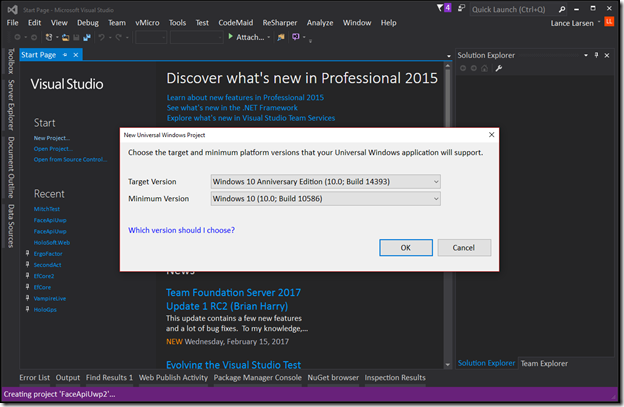Click the Open File folder icon
624x407 pixels.
(x=66, y=37)
